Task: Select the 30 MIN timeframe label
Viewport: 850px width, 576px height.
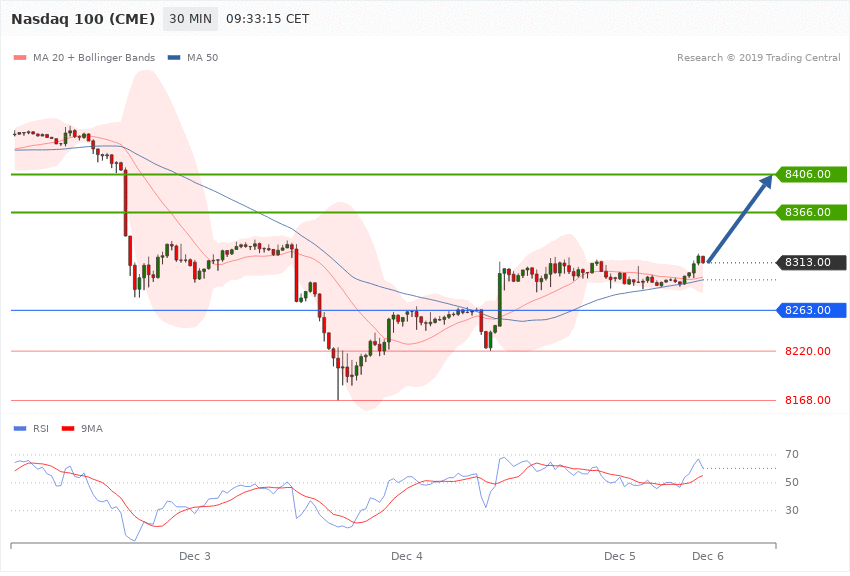Action: click(x=190, y=19)
